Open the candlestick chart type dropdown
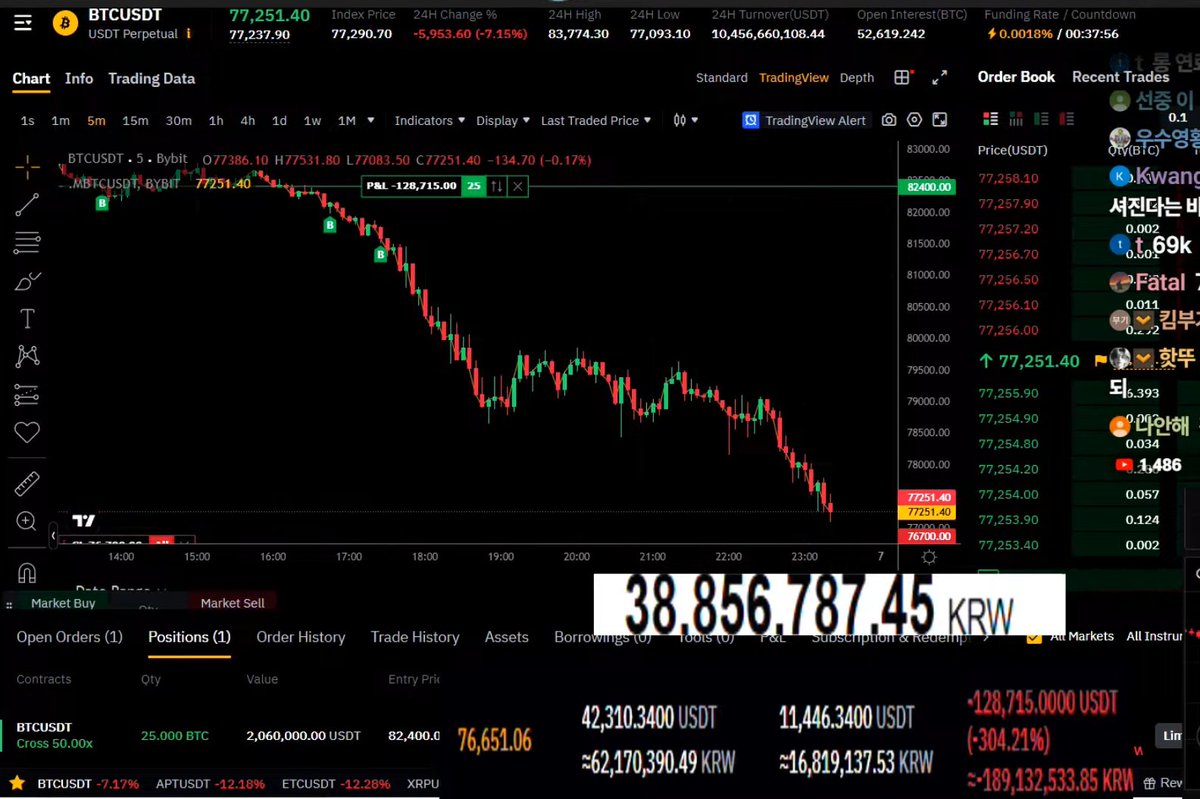 [686, 120]
